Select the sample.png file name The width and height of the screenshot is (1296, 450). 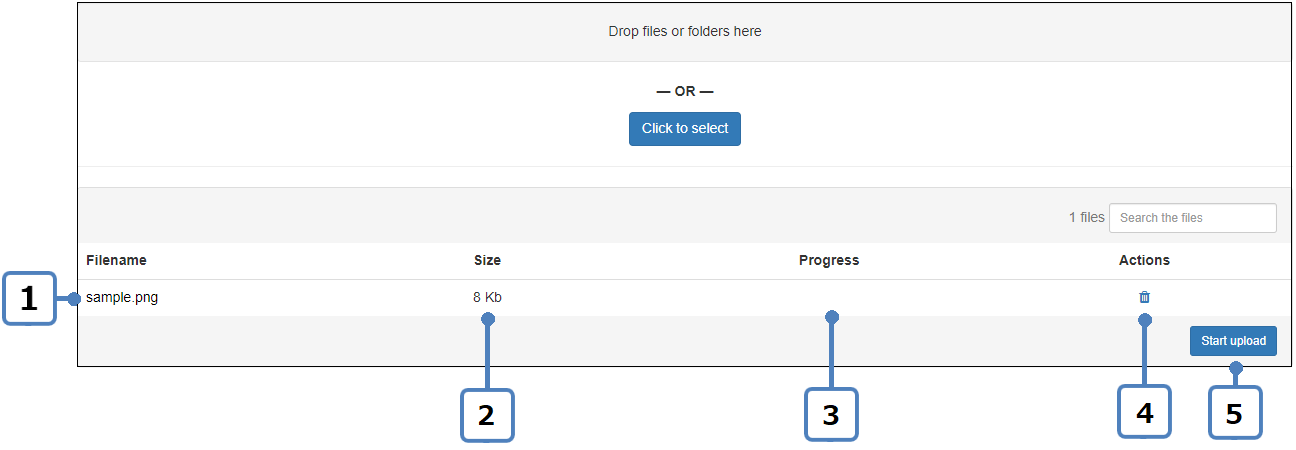122,297
